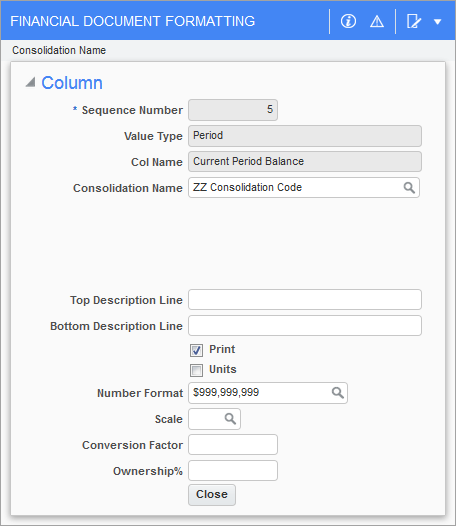Click the warning triangle icon
Screen dimensions: 456x526
click(x=377, y=22)
